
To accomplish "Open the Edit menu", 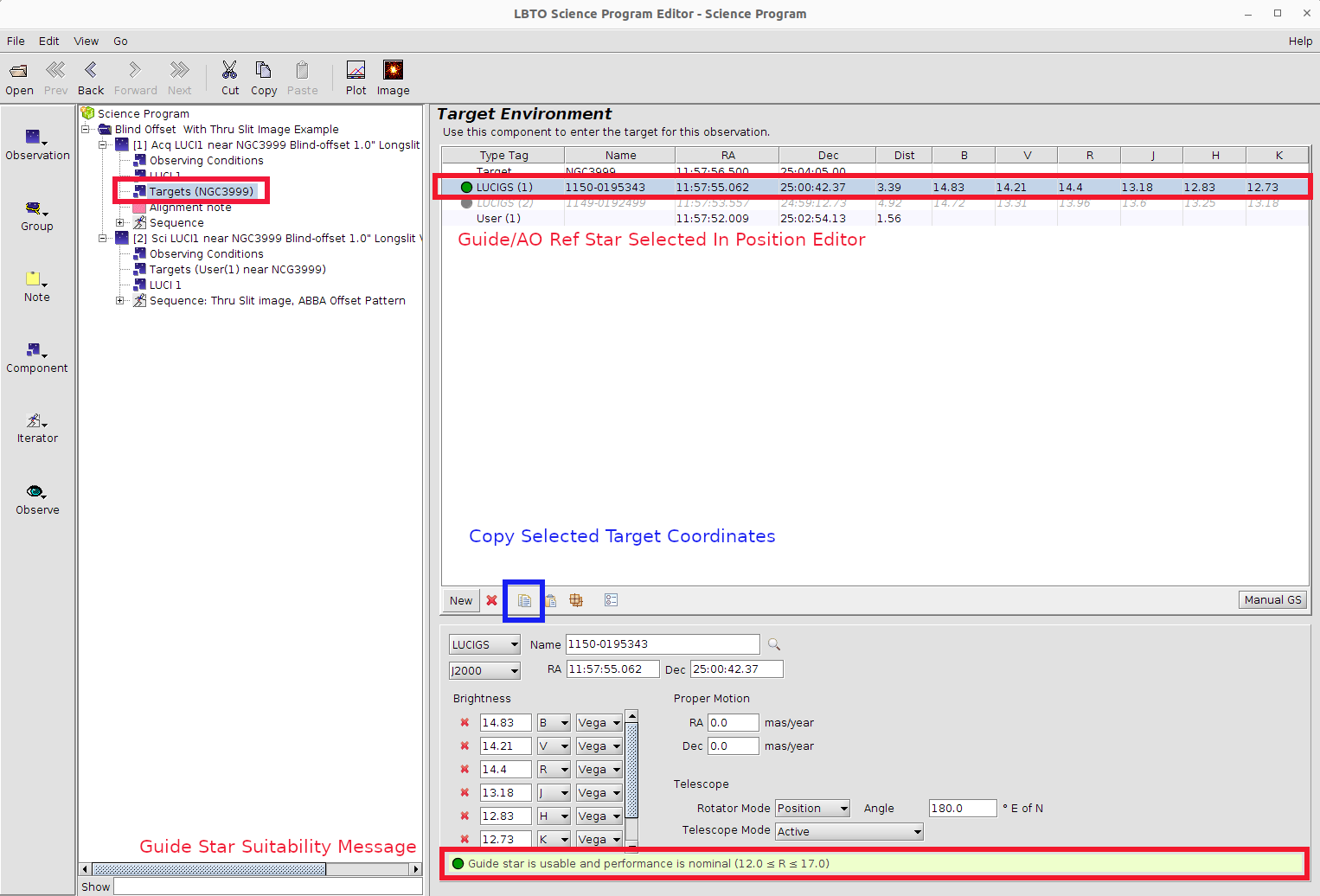I will tap(48, 41).
